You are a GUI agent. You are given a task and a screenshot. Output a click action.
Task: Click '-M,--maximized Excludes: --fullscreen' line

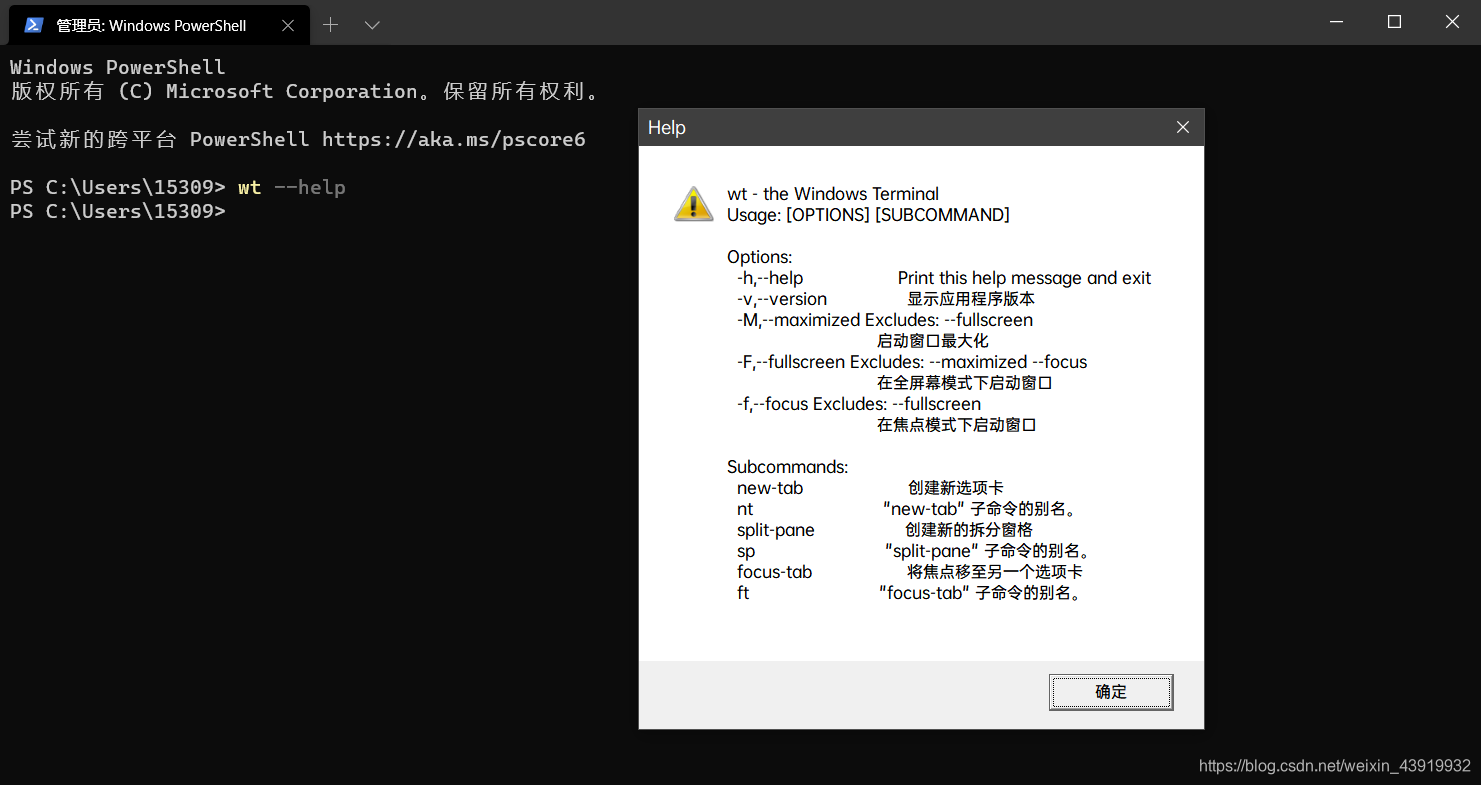point(885,320)
